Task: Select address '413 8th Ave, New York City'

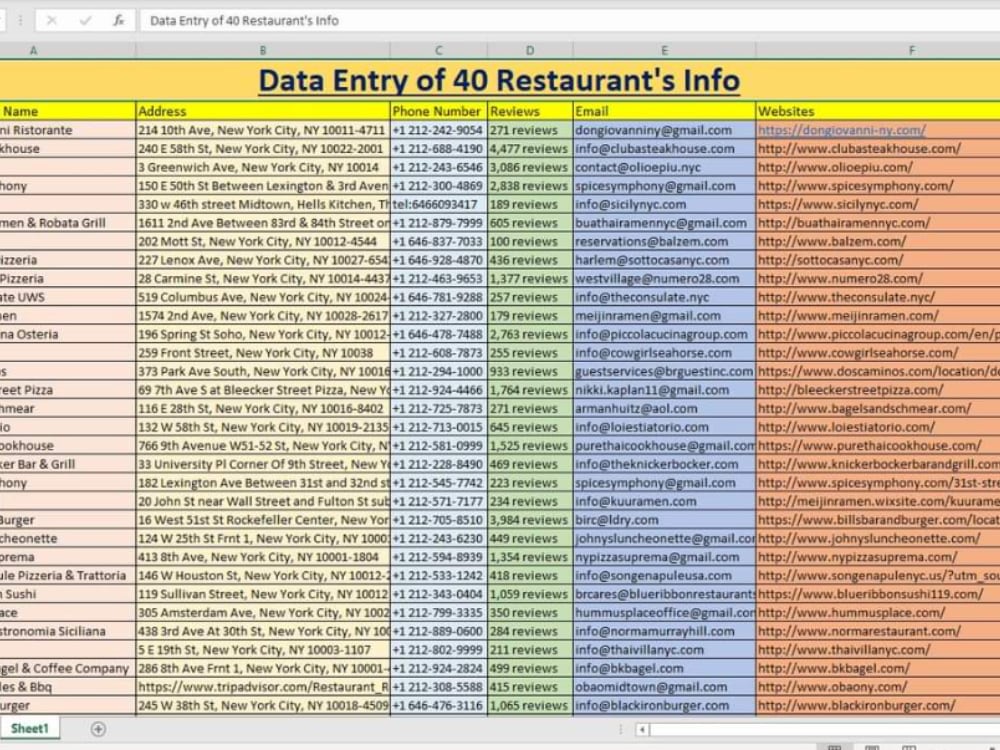Action: click(x=263, y=557)
